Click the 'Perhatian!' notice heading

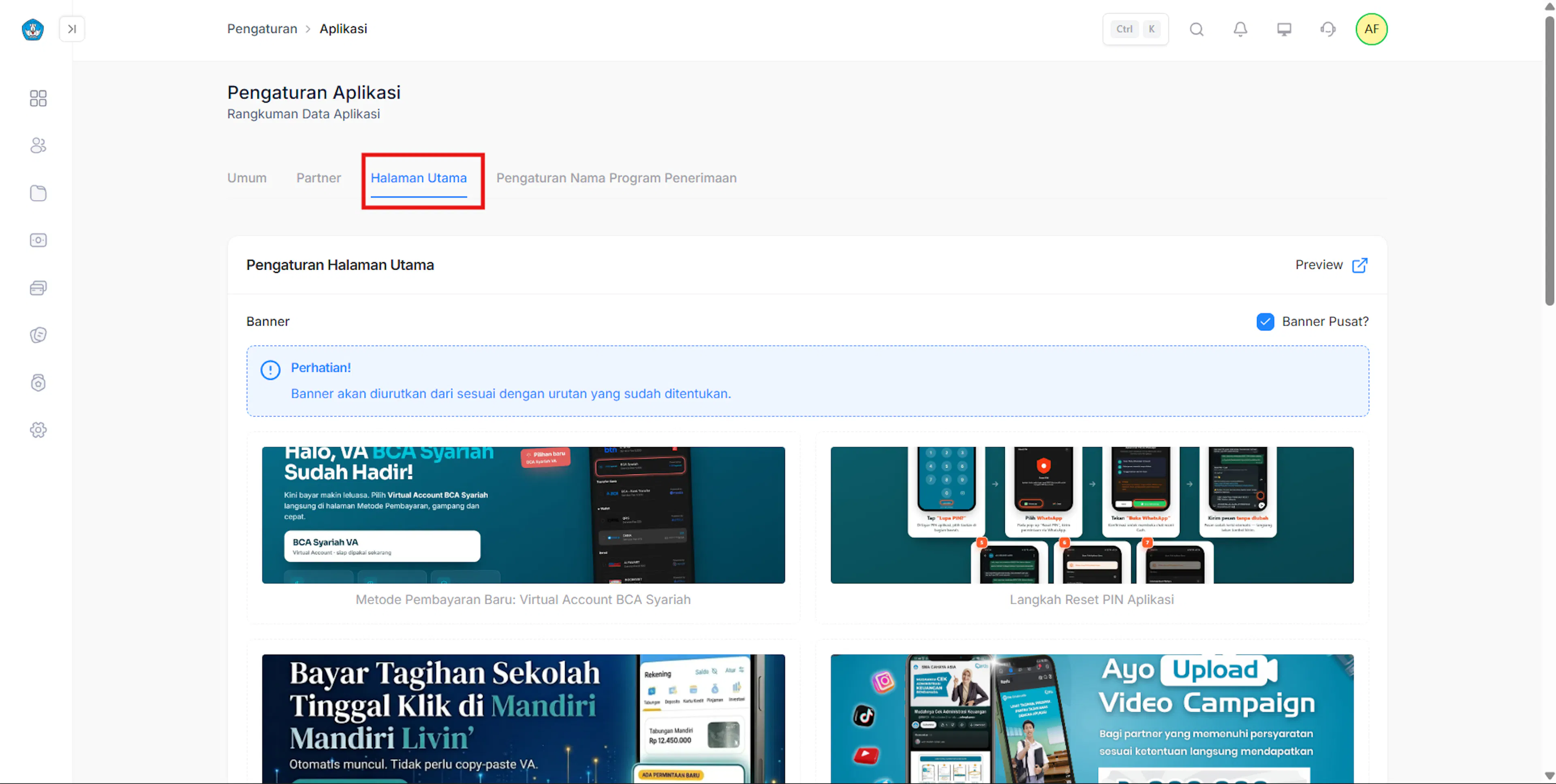321,368
